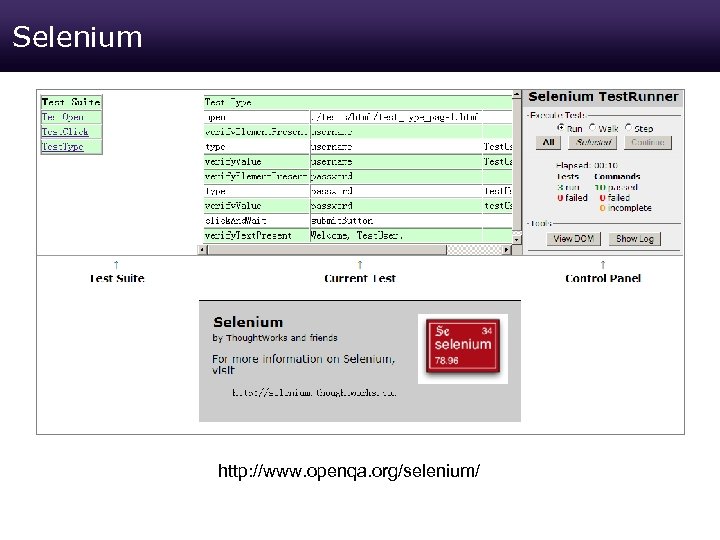Click the All button in TestRunner
The image size is (720, 540).
pyautogui.click(x=549, y=142)
